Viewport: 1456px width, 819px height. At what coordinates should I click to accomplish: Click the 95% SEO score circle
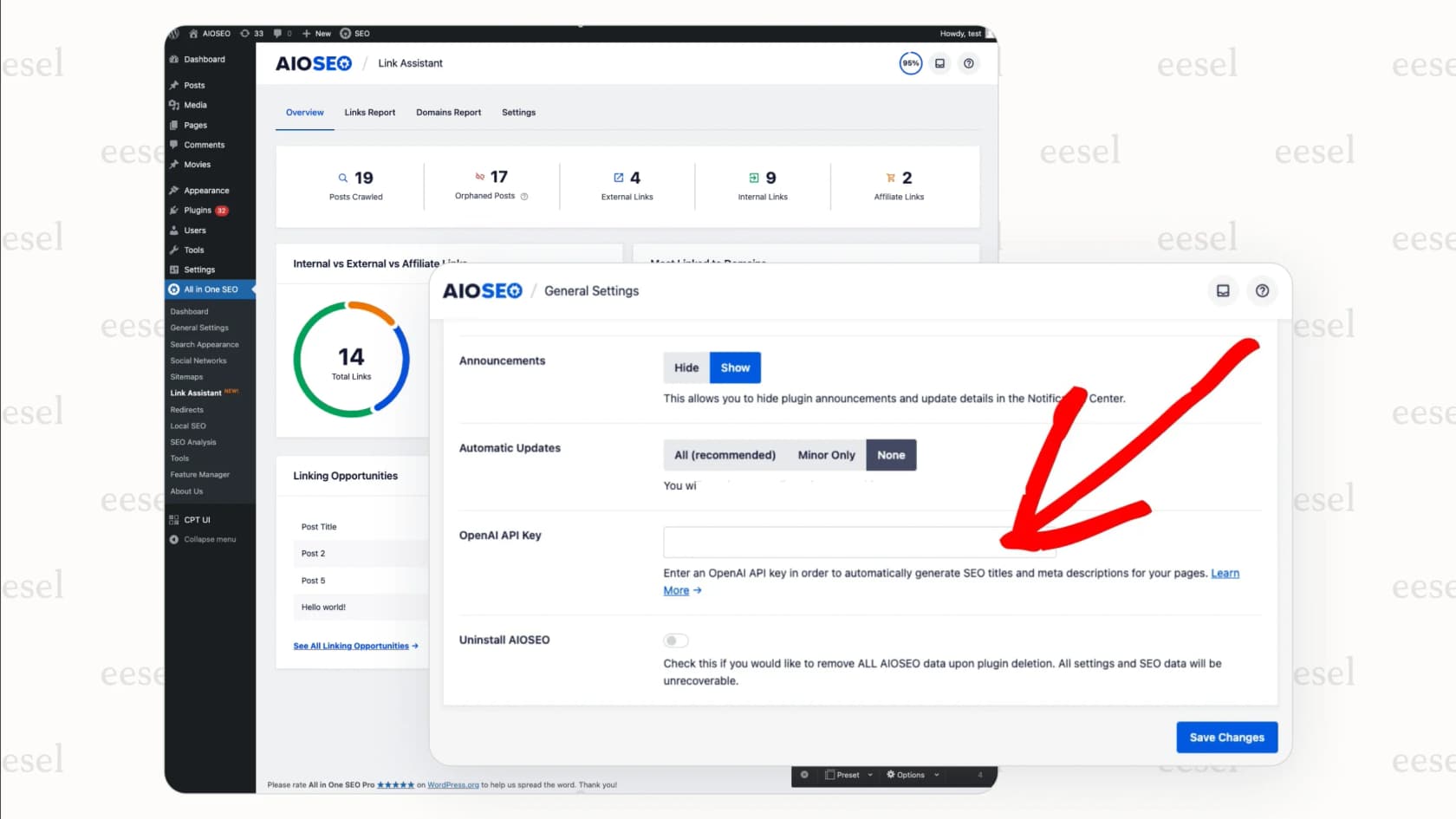tap(910, 63)
